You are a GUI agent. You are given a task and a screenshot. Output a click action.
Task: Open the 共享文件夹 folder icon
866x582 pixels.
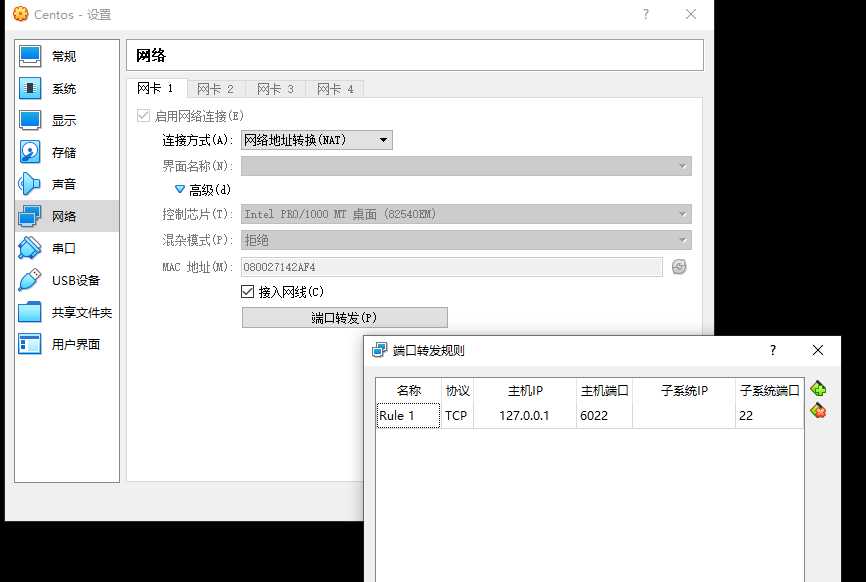tap(30, 312)
